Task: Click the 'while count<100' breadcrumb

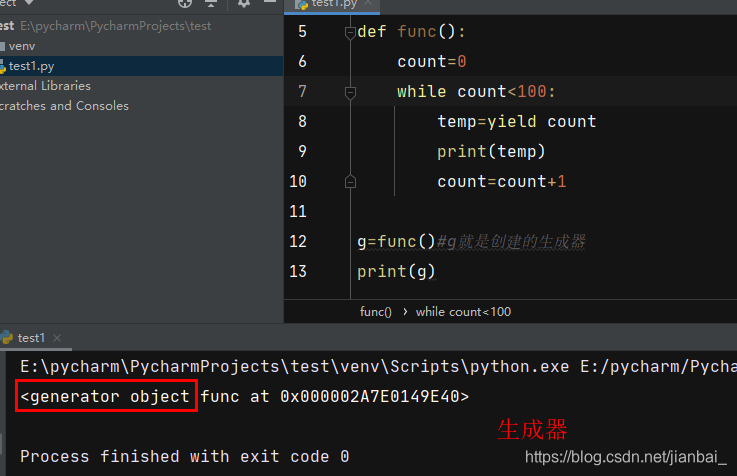Action: pyautogui.click(x=463, y=312)
